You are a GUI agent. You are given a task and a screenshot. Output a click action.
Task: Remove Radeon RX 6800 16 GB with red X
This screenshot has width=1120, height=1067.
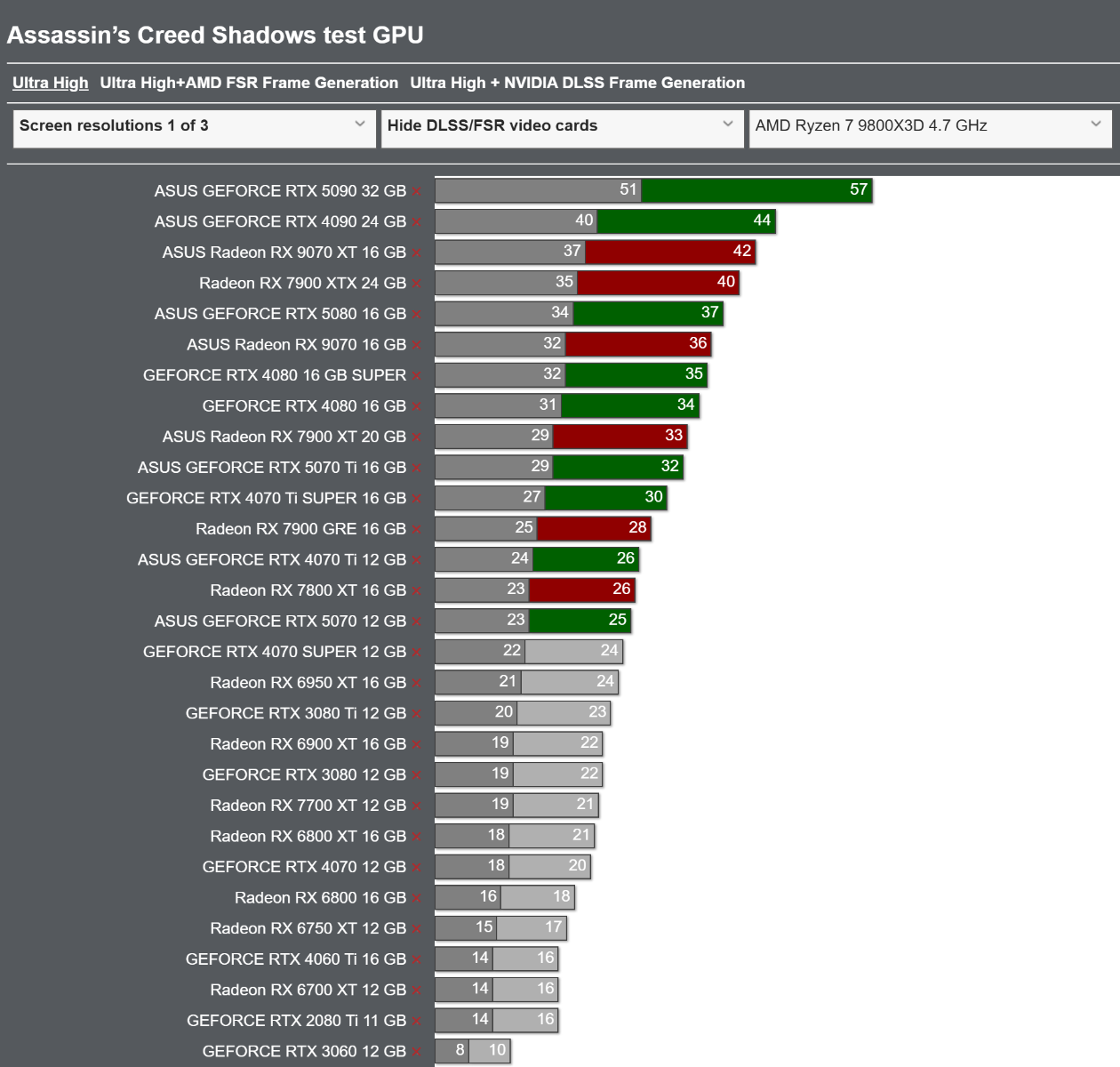pyautogui.click(x=416, y=898)
